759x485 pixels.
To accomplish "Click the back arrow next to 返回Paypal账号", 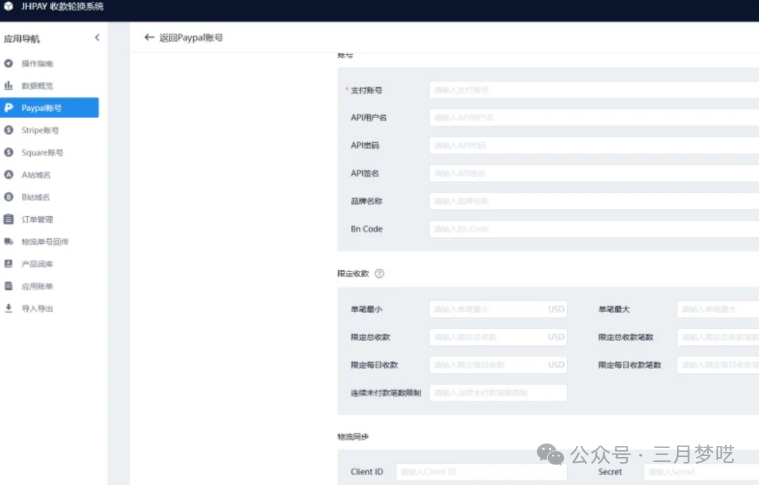I will click(x=149, y=37).
